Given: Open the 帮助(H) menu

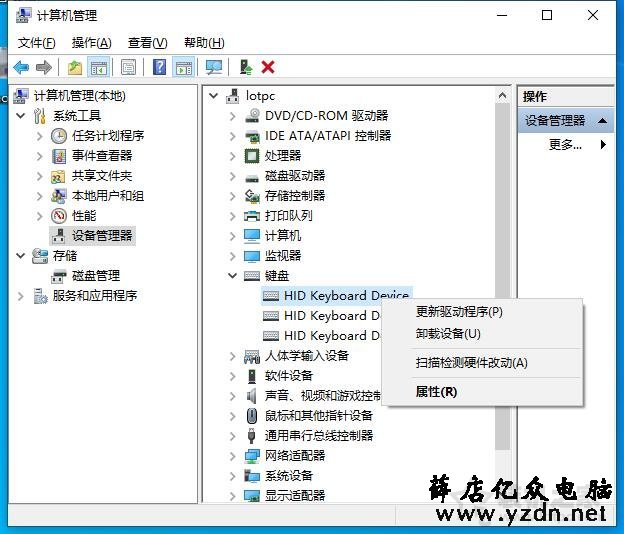Looking at the screenshot, I should pyautogui.click(x=204, y=43).
